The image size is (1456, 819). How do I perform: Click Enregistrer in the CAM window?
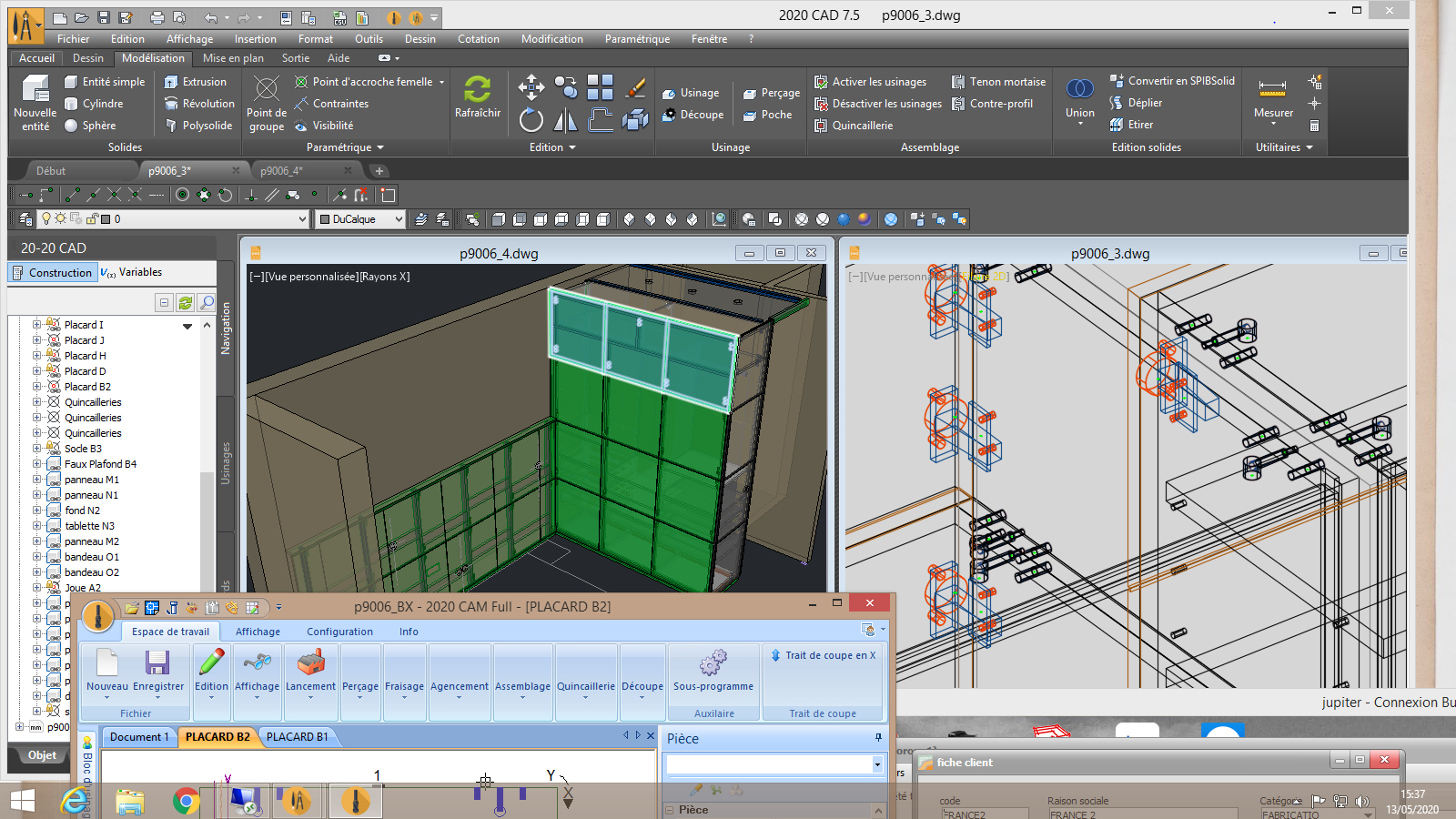click(x=158, y=673)
